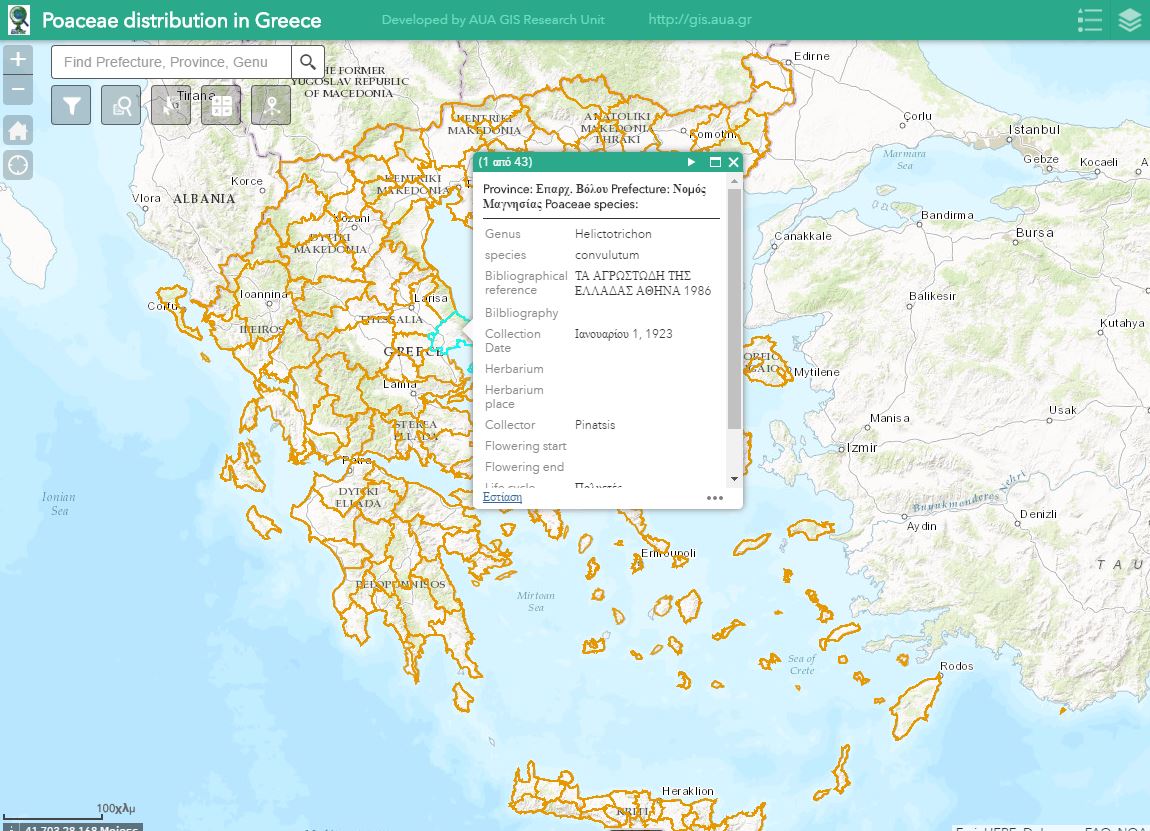The width and height of the screenshot is (1150, 831).
Task: Focus the Find Prefecture search field
Action: pos(171,62)
